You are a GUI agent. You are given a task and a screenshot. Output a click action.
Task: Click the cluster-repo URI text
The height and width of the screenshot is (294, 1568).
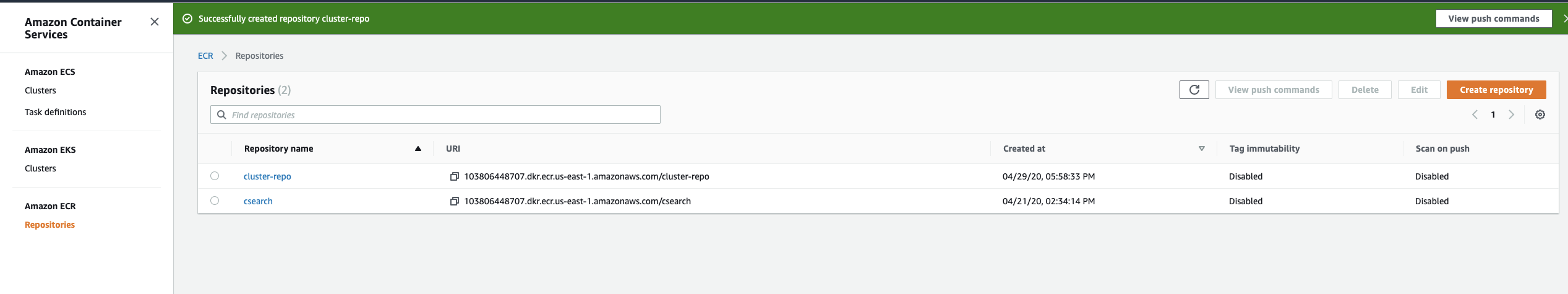(x=586, y=176)
